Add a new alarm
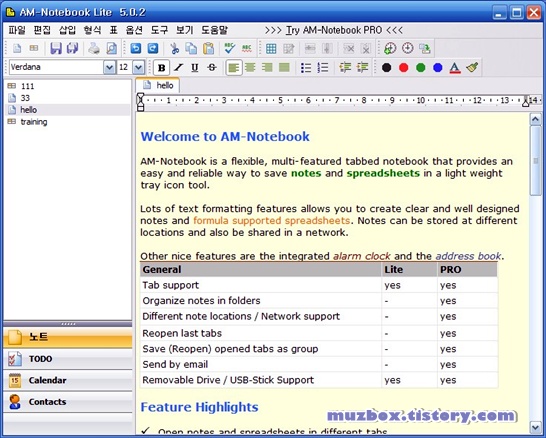The image size is (546, 438). [x=390, y=48]
